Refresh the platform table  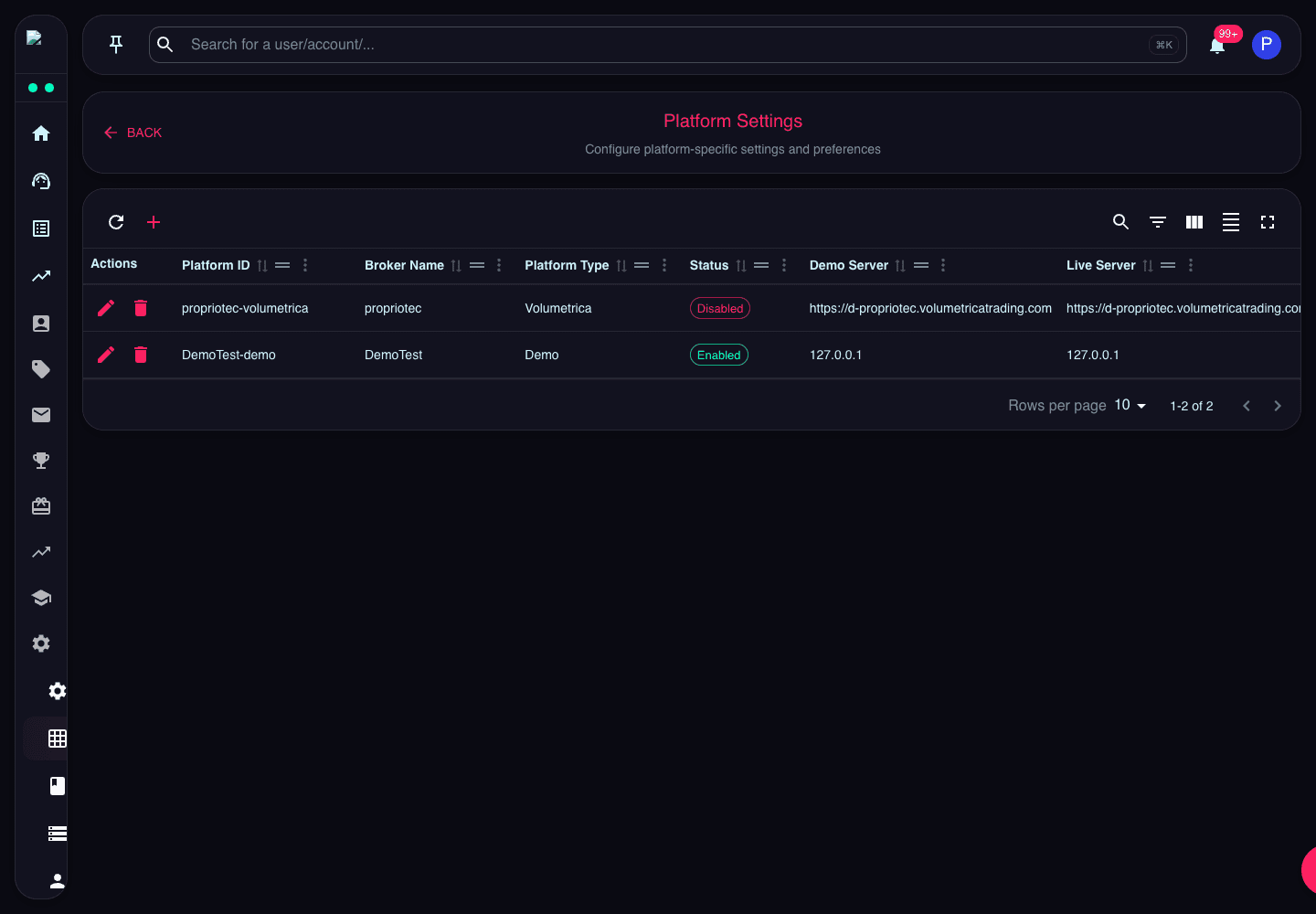[116, 222]
